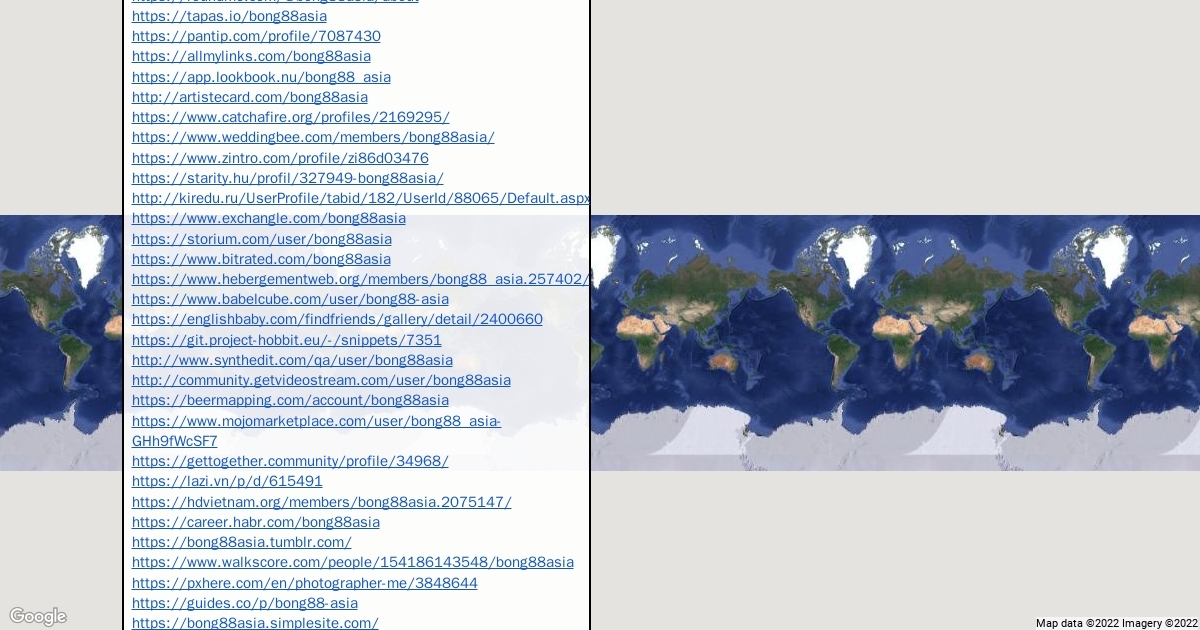Open the bong88asia.tumblr.com link
The image size is (1200, 630).
(241, 542)
